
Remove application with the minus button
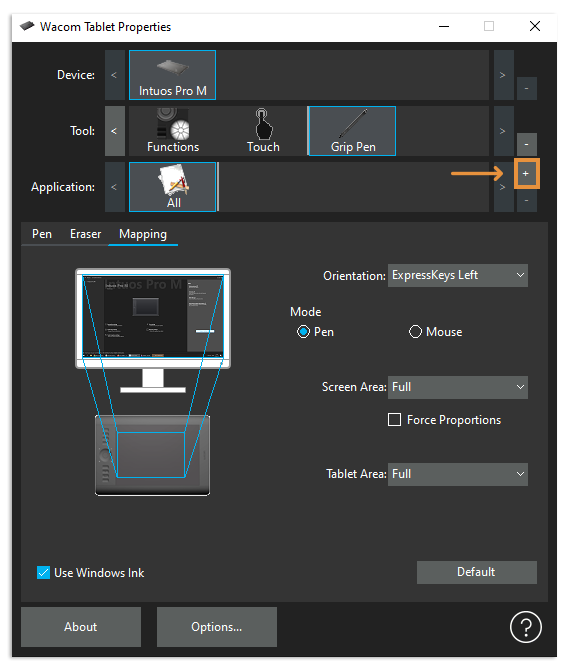[526, 200]
